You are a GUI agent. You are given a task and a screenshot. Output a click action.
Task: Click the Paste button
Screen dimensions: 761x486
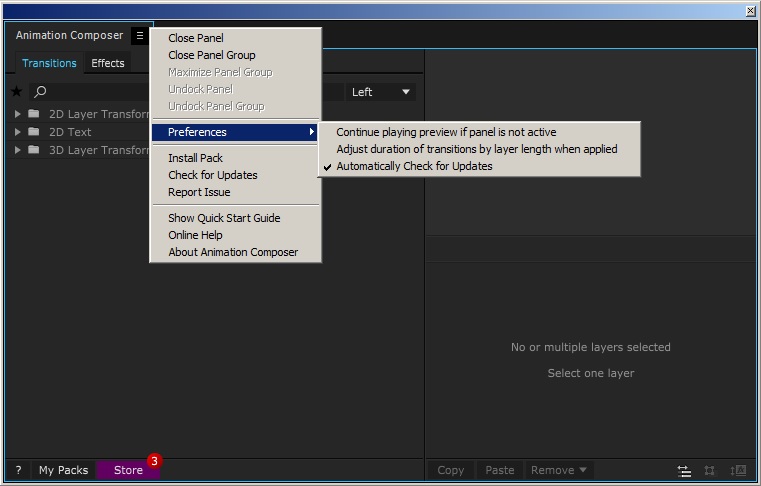pos(500,470)
